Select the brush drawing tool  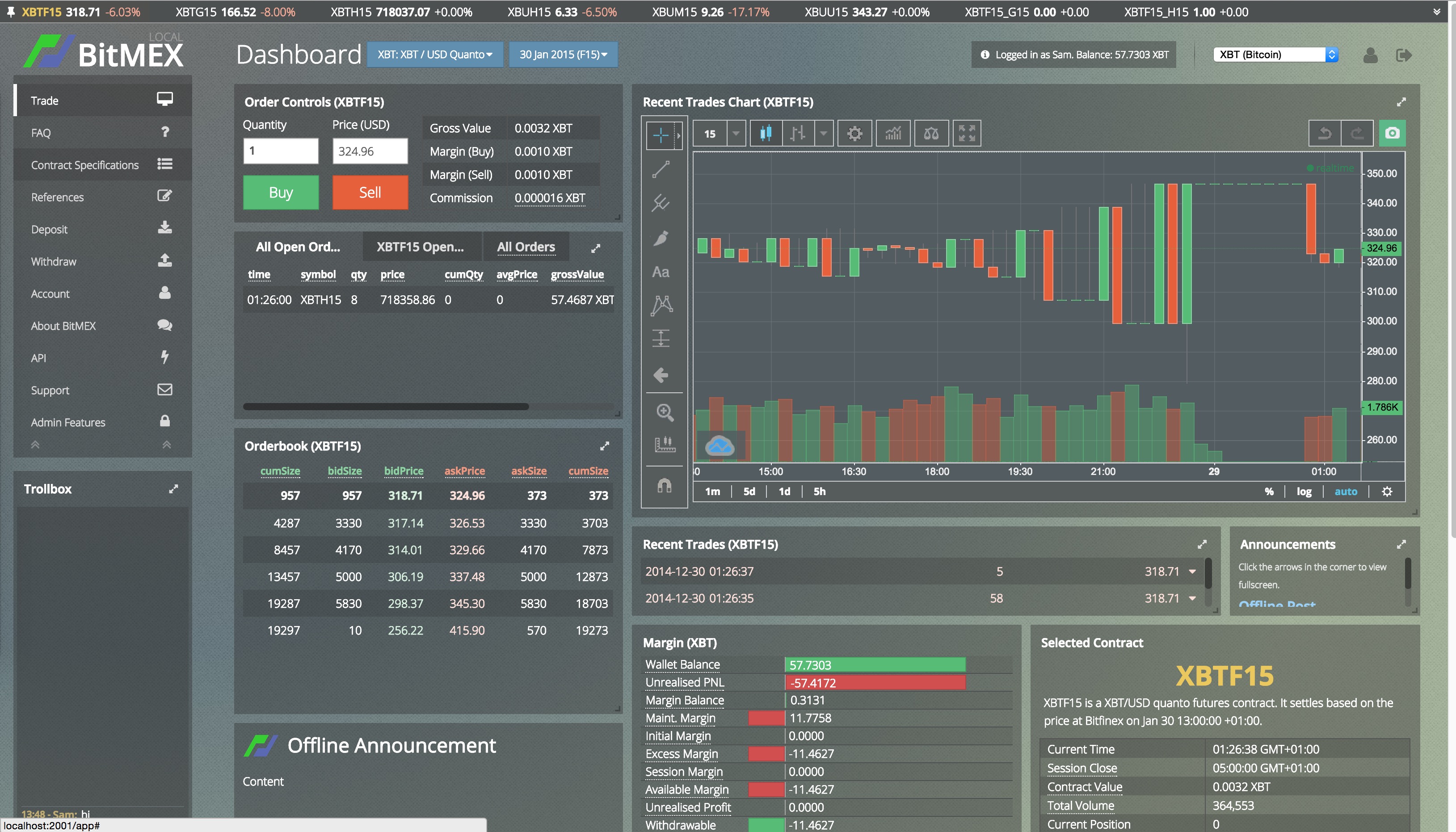pyautogui.click(x=661, y=238)
